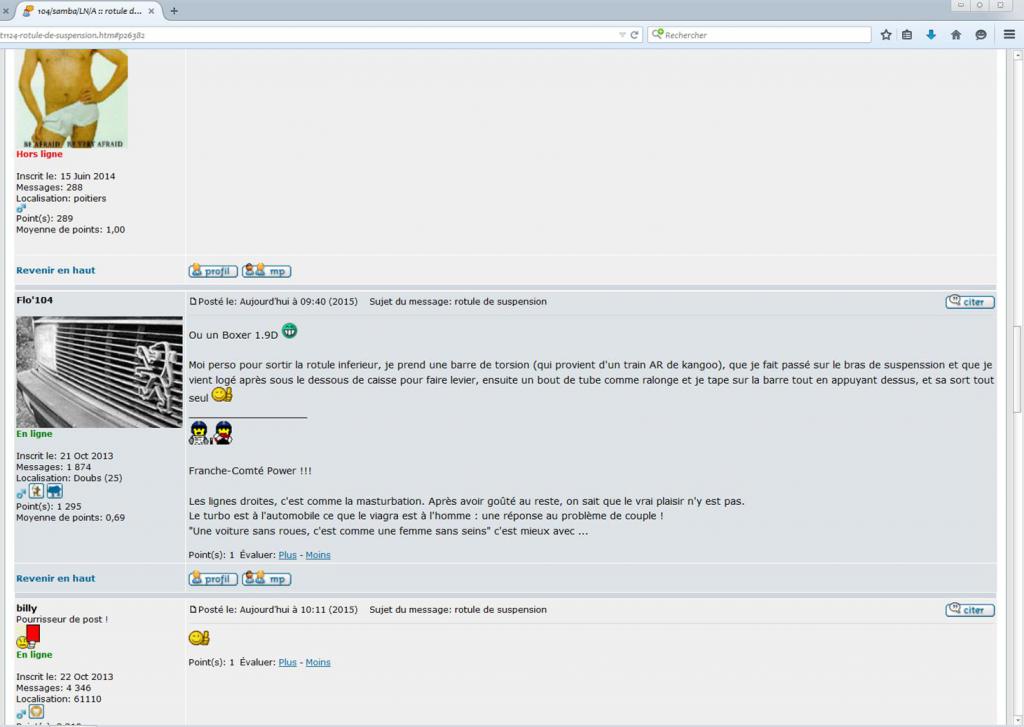Rate Flo'104's post Moins

point(318,555)
